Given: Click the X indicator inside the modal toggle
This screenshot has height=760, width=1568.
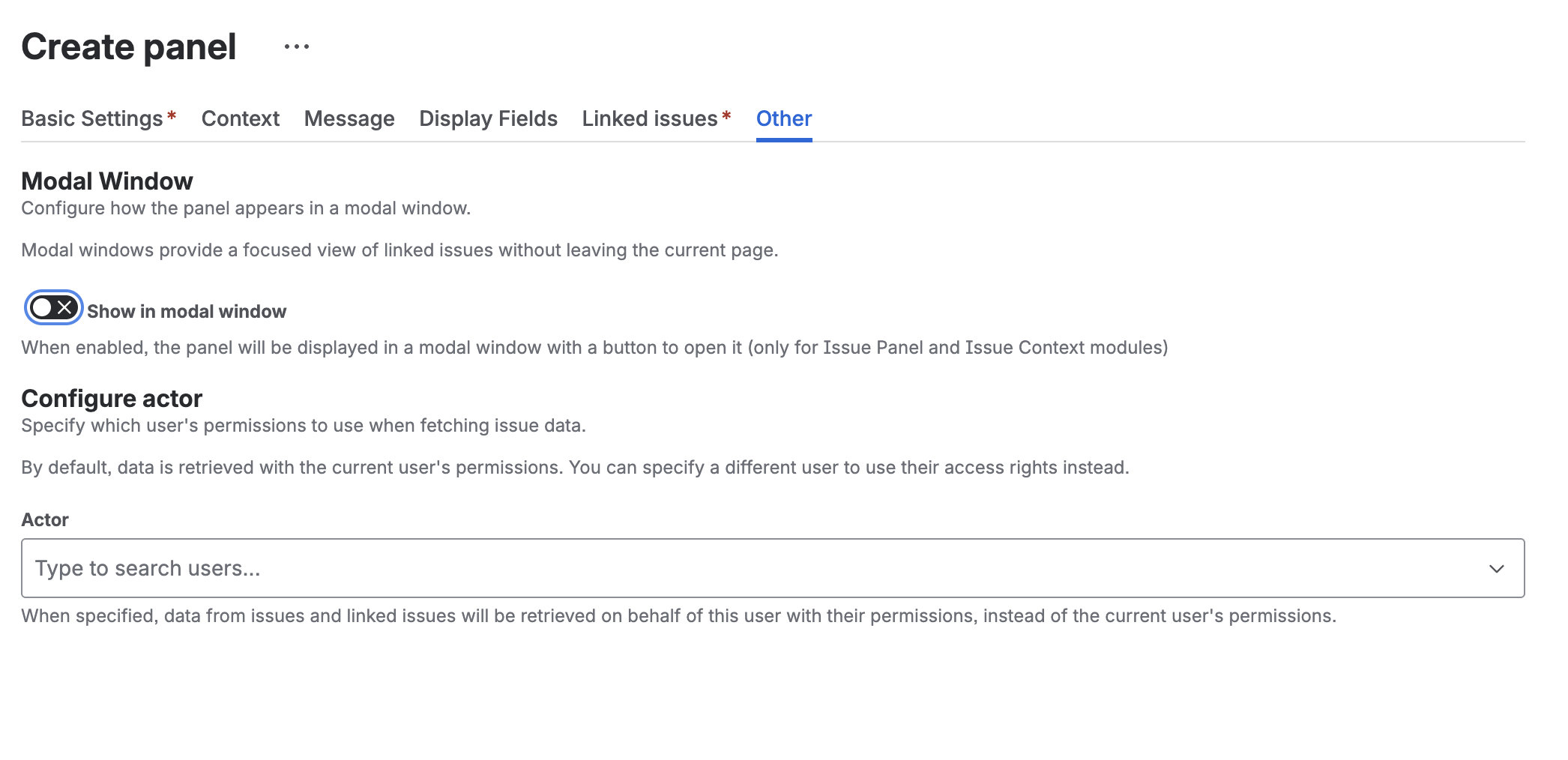Looking at the screenshot, I should pos(64,307).
